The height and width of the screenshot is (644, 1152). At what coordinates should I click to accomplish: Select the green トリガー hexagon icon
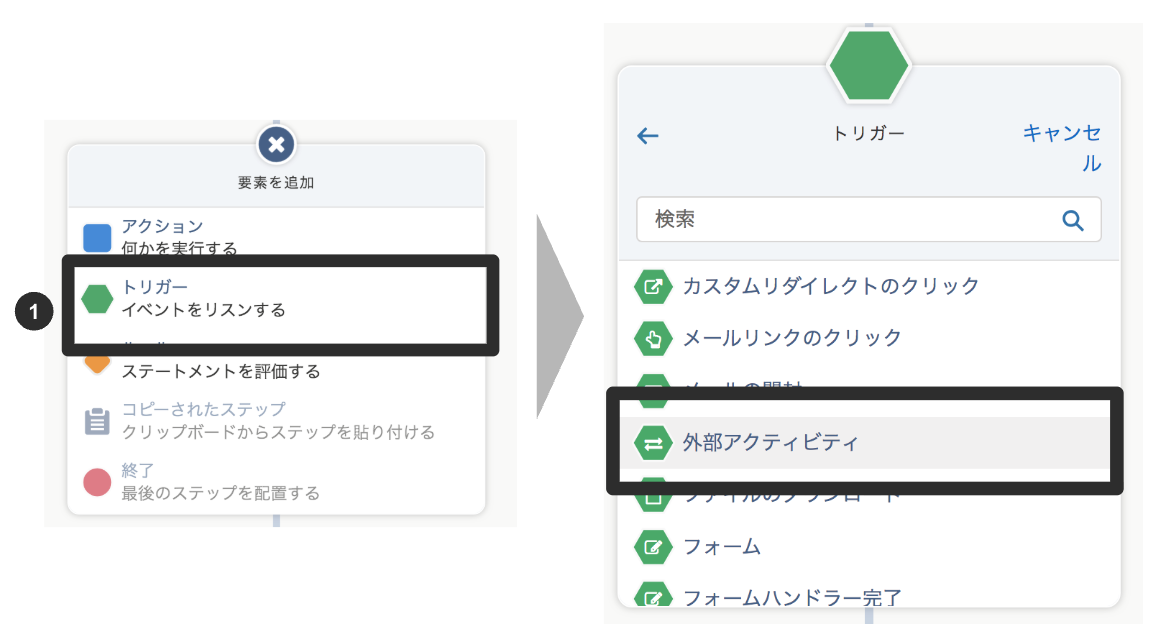coord(96,299)
